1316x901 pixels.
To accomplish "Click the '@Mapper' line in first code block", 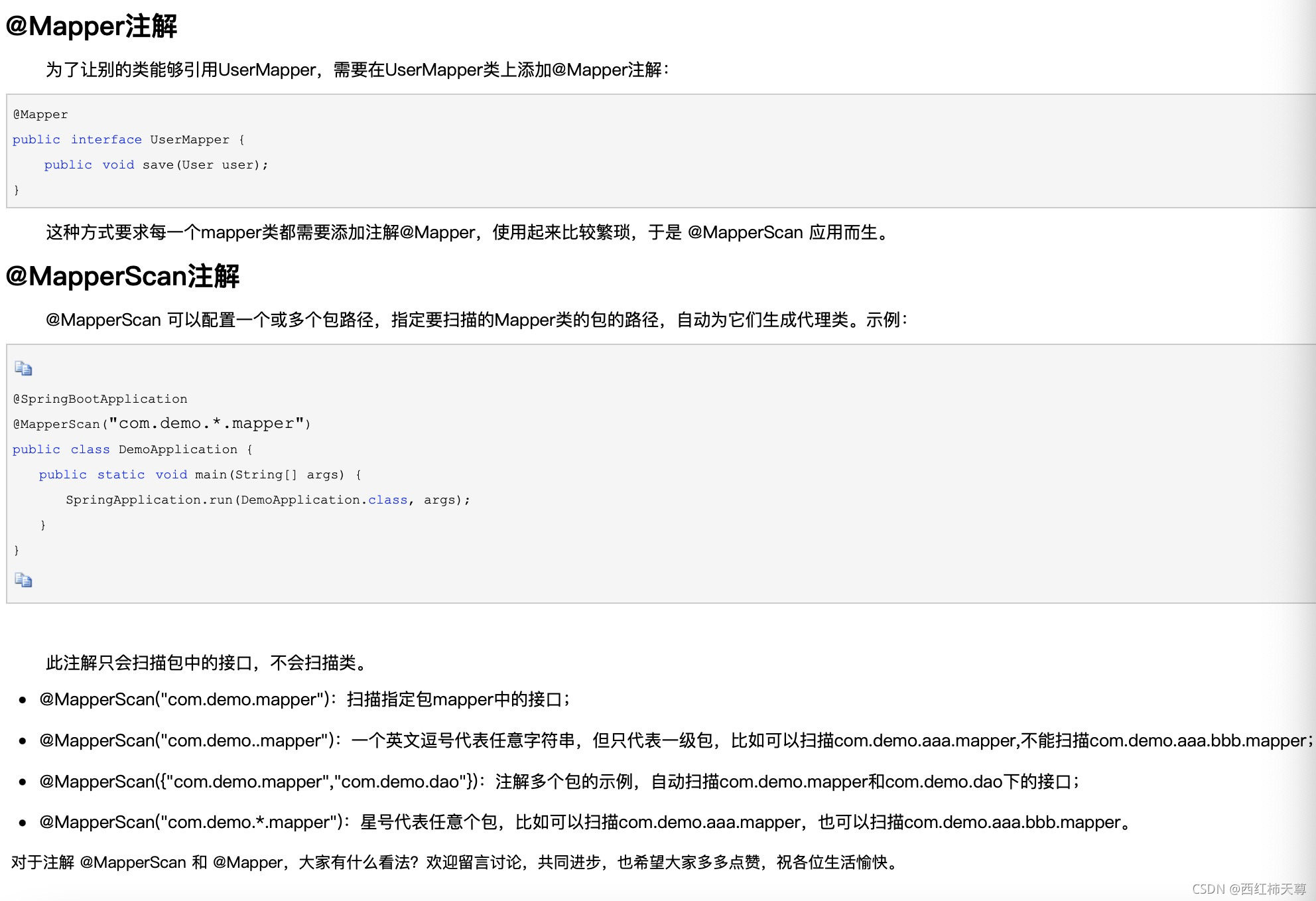I will coord(40,114).
